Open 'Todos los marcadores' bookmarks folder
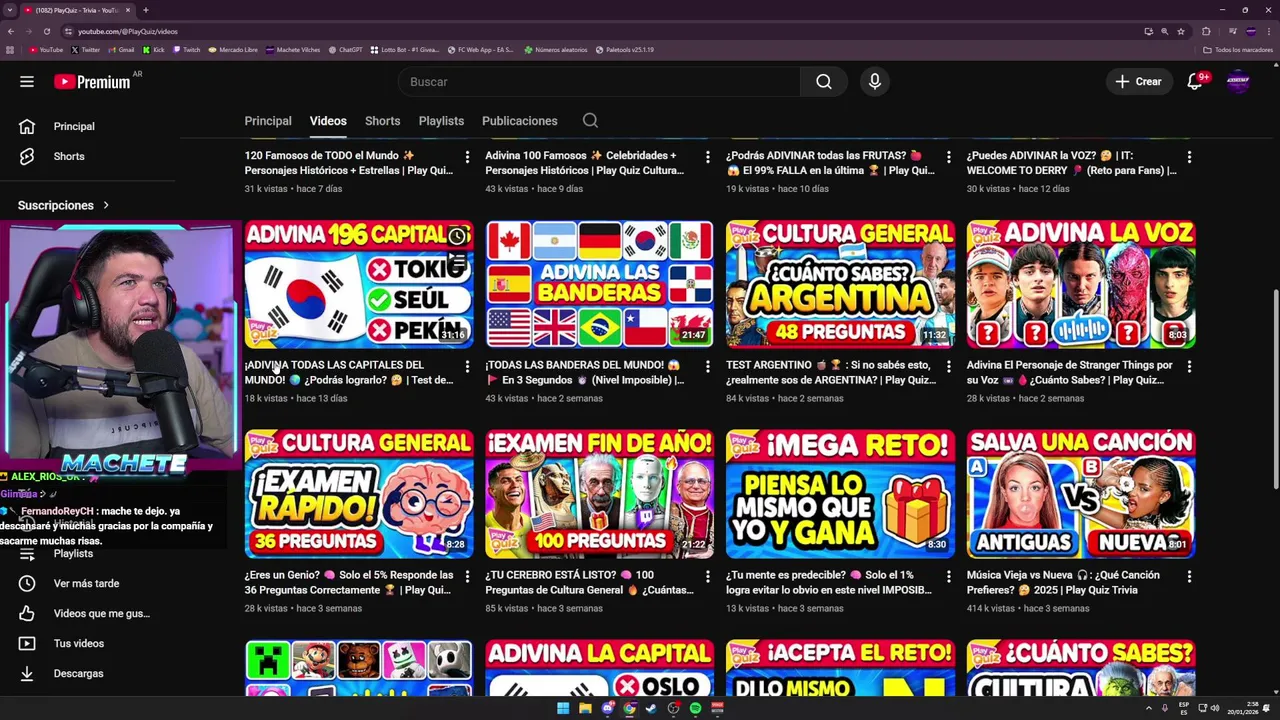The height and width of the screenshot is (720, 1280). click(1238, 49)
